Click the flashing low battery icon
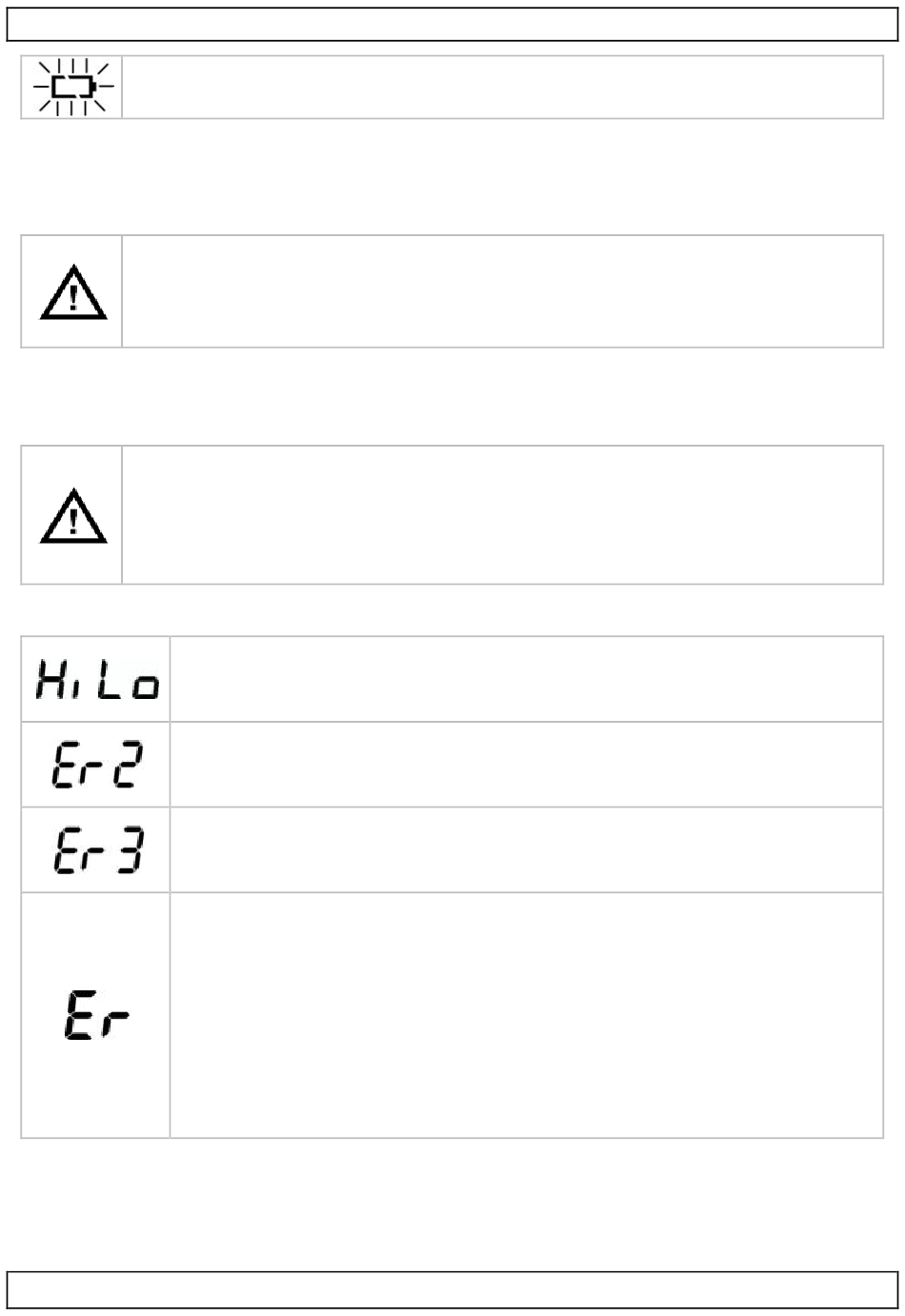This screenshot has width=905, height=1316. coord(72,87)
